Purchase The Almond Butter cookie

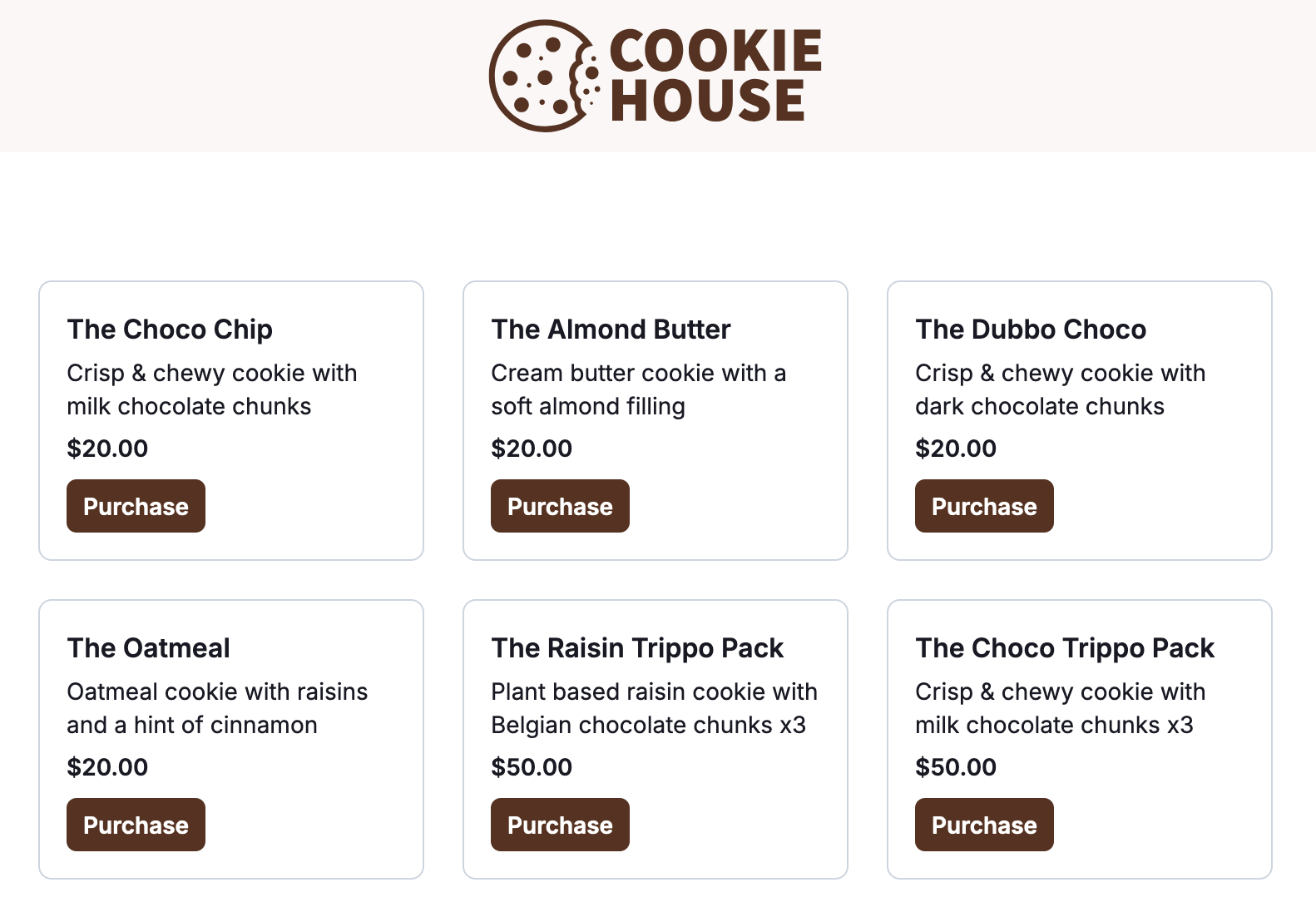pyautogui.click(x=560, y=506)
